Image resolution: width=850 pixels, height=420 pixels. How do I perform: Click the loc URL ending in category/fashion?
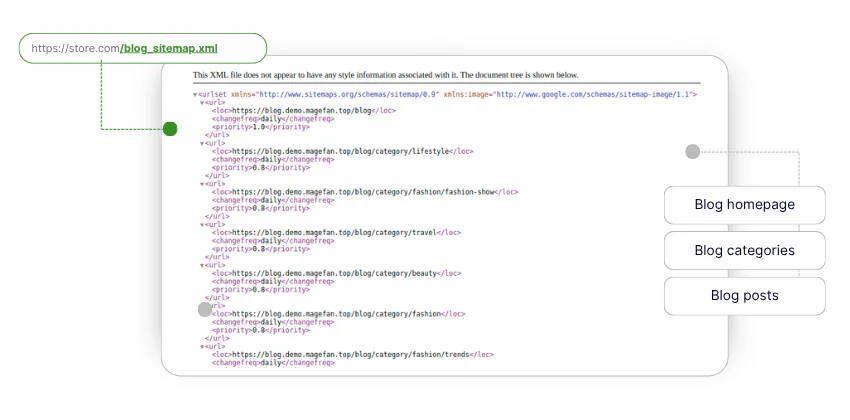pos(336,314)
